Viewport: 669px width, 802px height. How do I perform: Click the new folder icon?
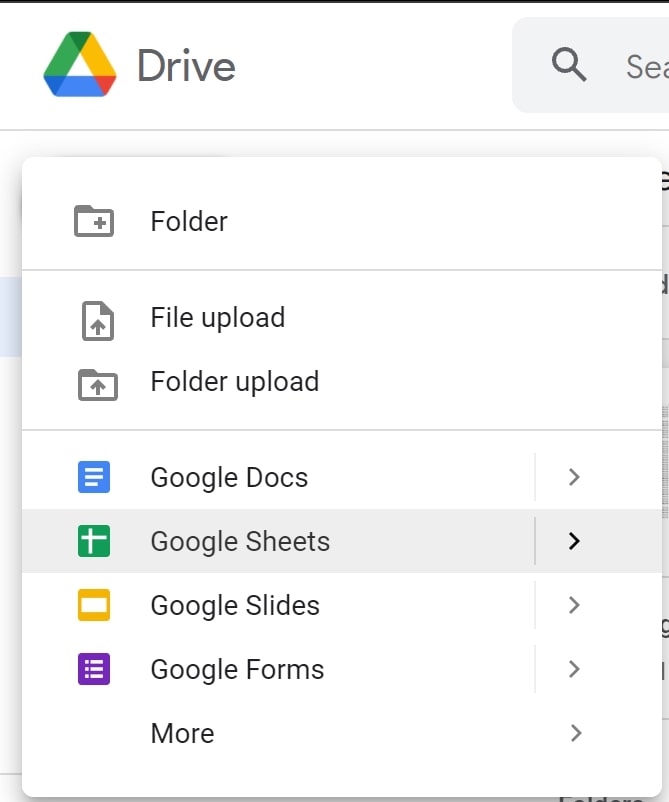click(x=94, y=221)
